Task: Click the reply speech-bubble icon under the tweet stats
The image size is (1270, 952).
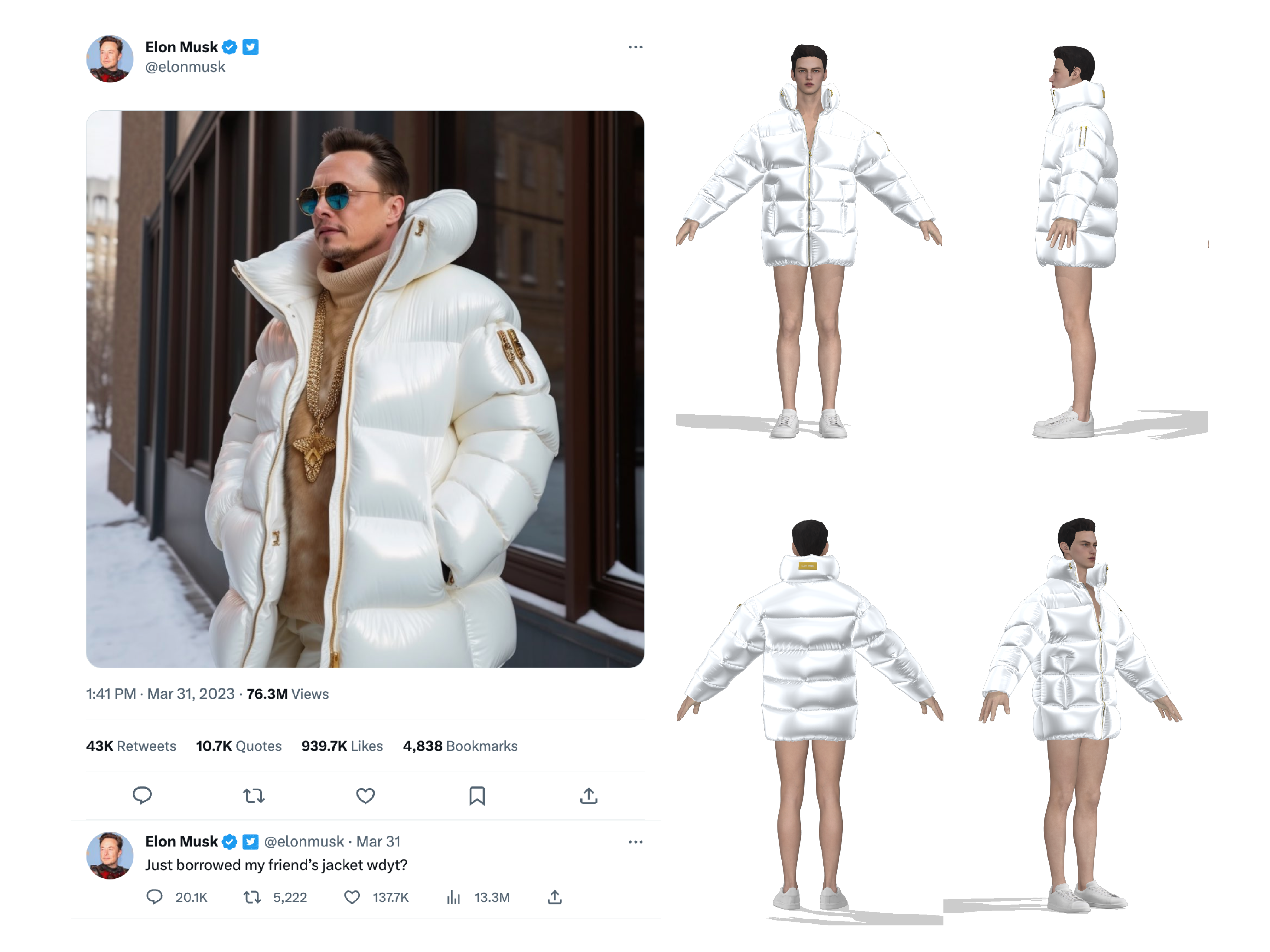Action: [x=142, y=795]
